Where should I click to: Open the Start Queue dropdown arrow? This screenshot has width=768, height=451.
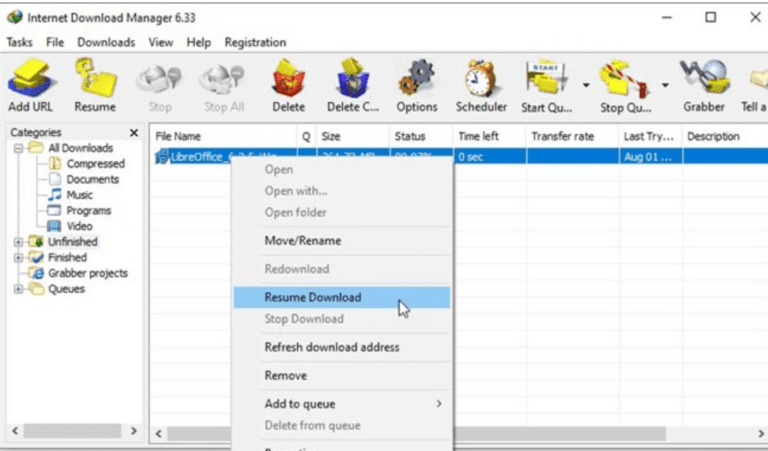tap(585, 85)
